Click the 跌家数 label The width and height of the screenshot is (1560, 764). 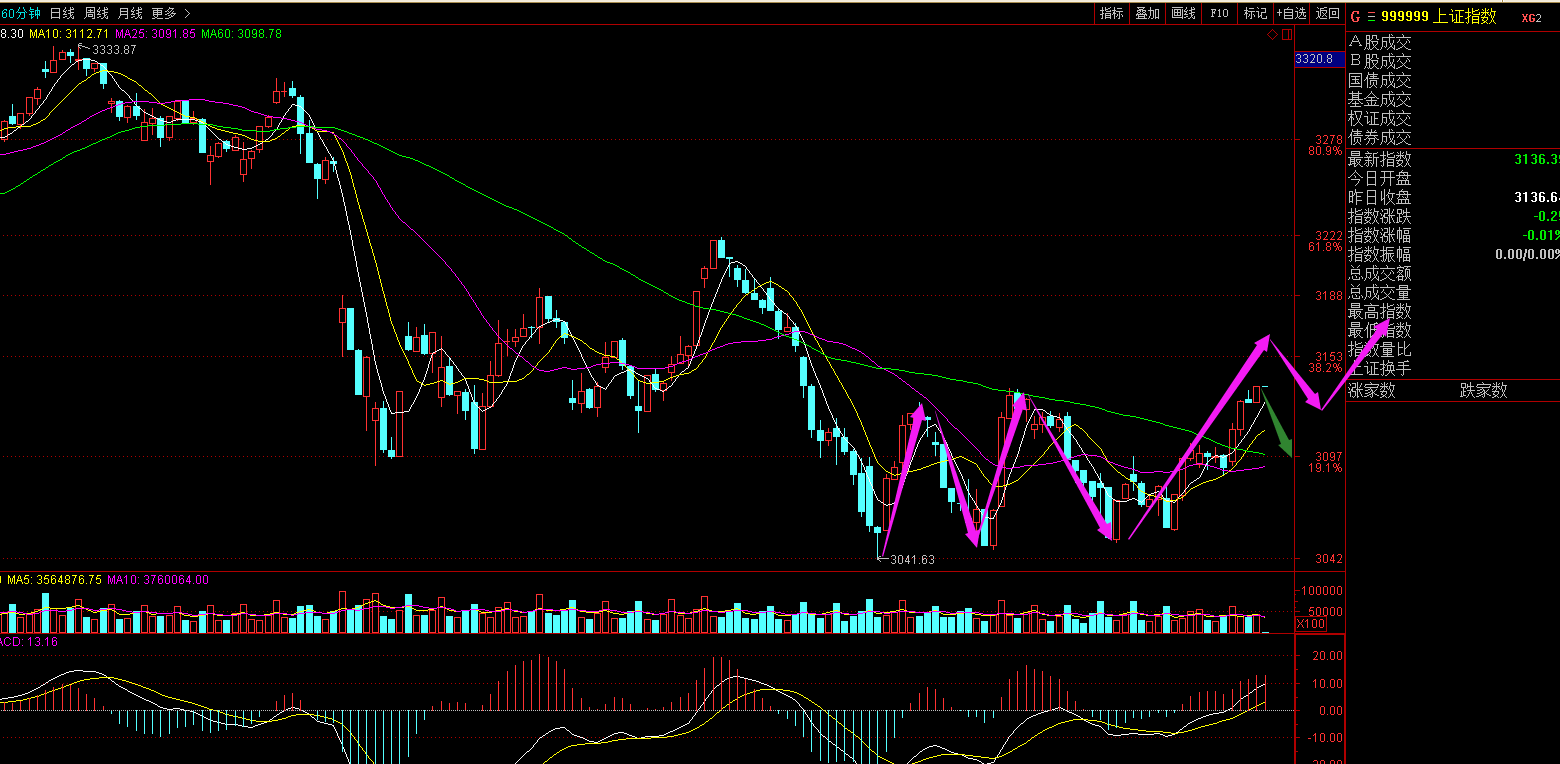1483,390
